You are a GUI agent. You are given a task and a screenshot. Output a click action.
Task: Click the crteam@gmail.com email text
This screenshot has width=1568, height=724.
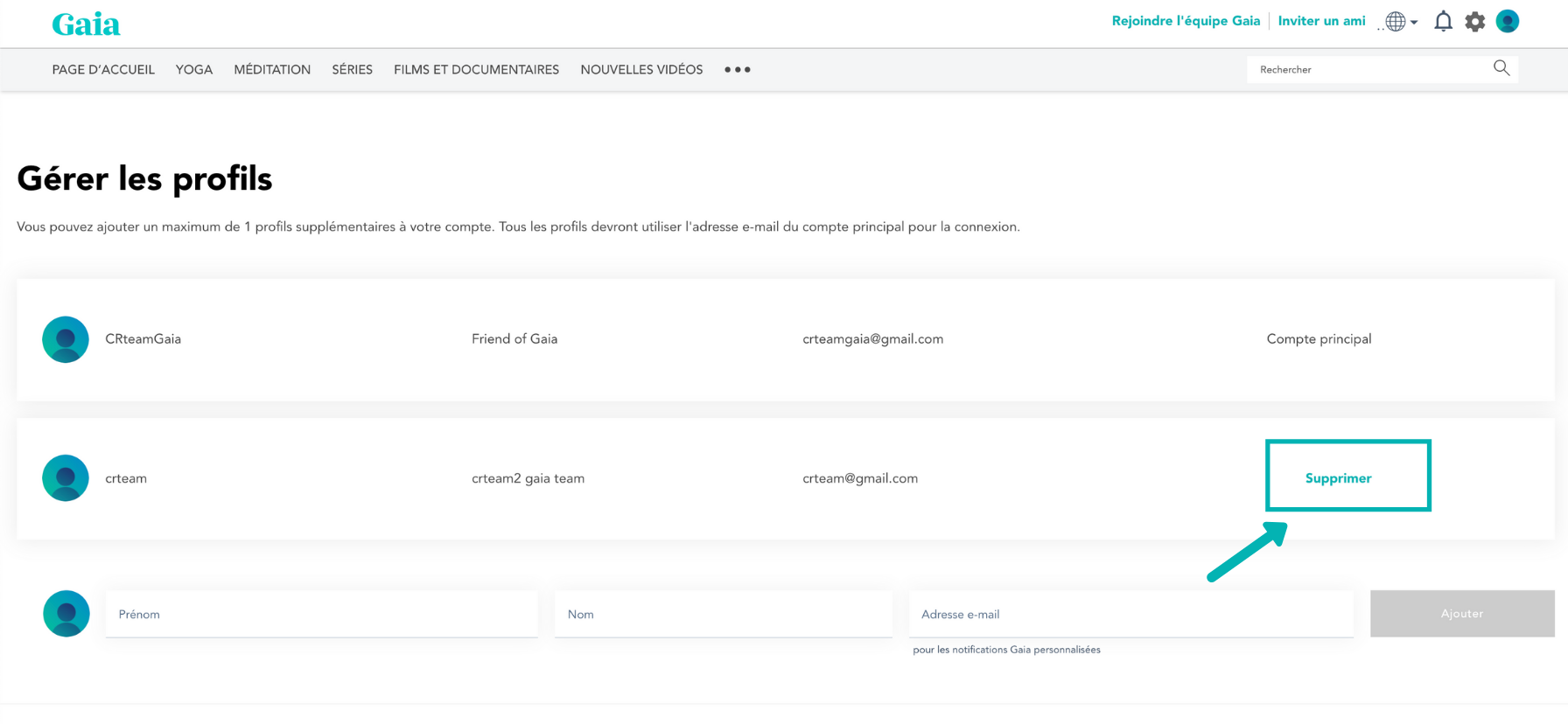(x=860, y=478)
